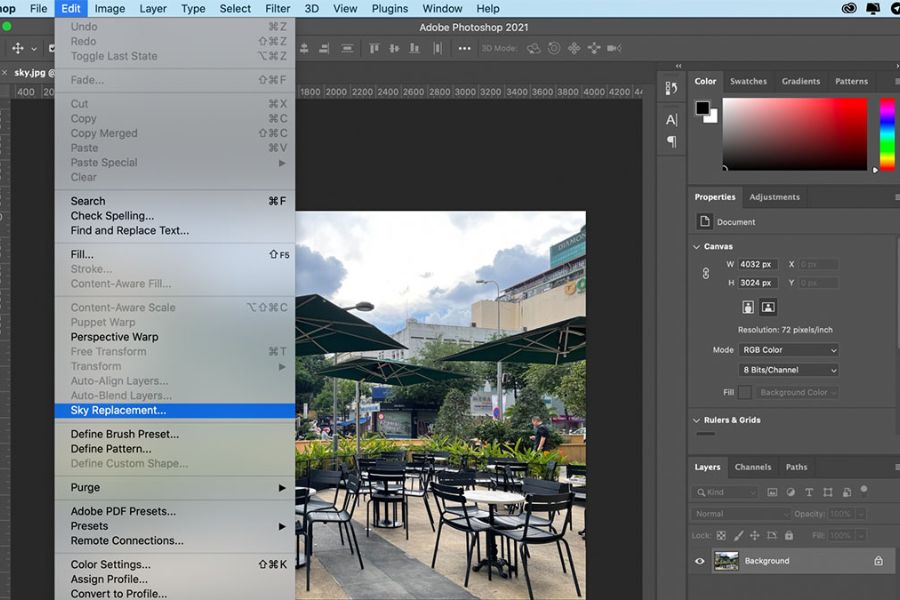Open the Character panel icon
This screenshot has height=600, width=900.
[x=672, y=119]
